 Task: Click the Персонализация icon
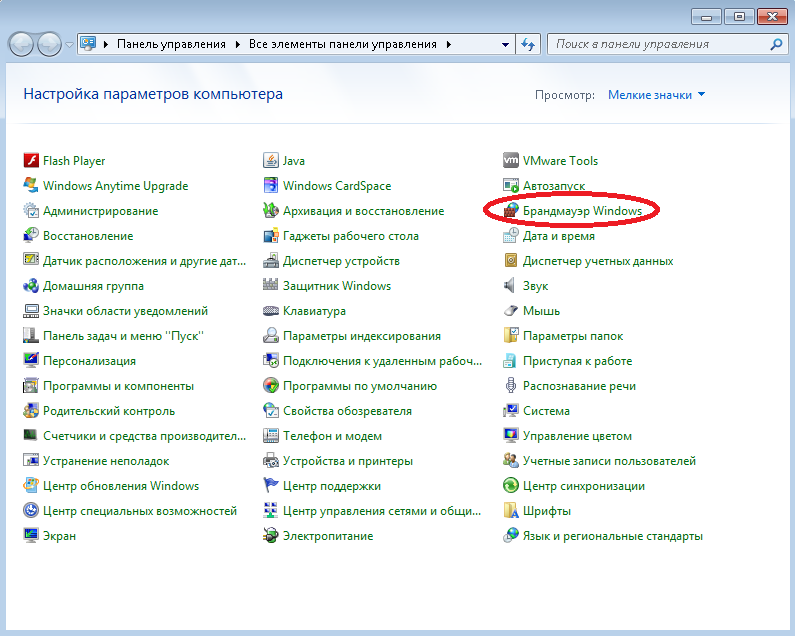click(31, 361)
